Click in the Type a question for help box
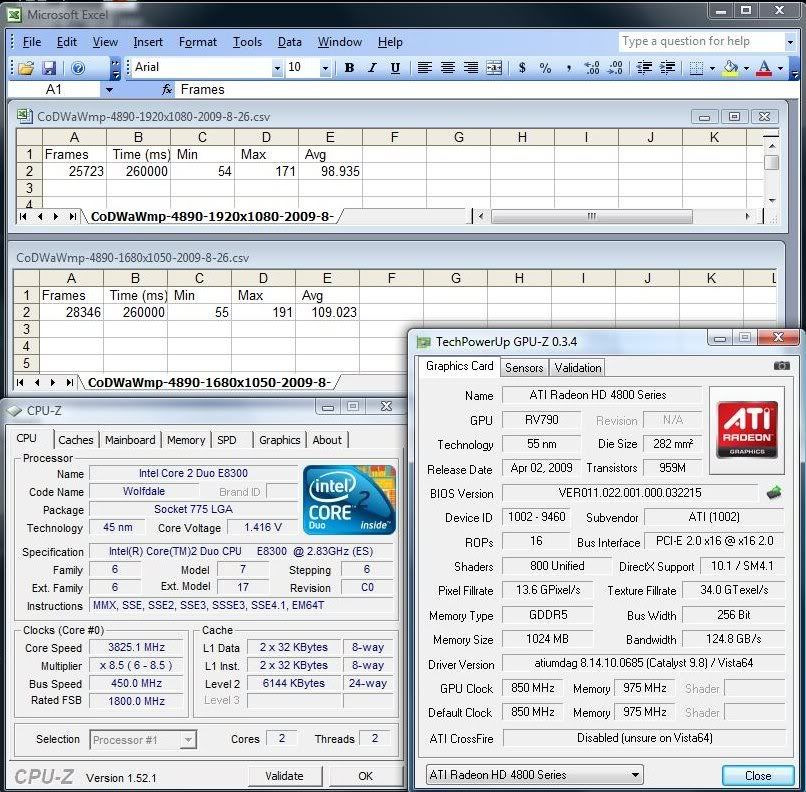 [701, 41]
